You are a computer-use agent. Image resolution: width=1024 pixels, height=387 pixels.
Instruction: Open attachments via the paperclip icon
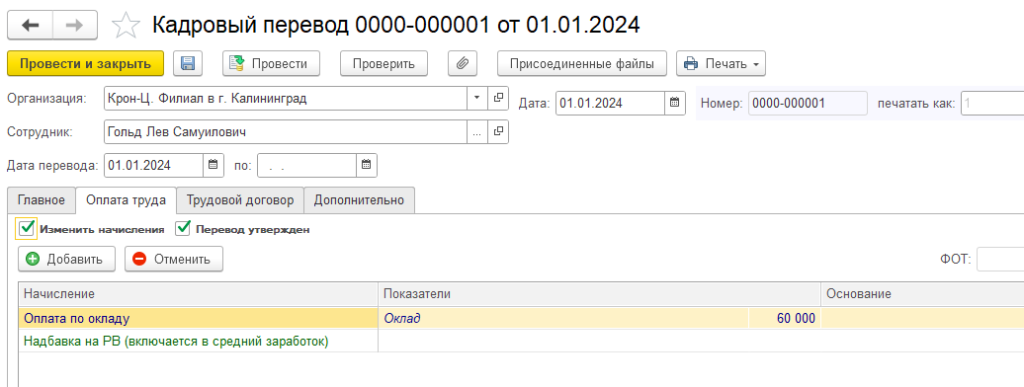pos(462,63)
